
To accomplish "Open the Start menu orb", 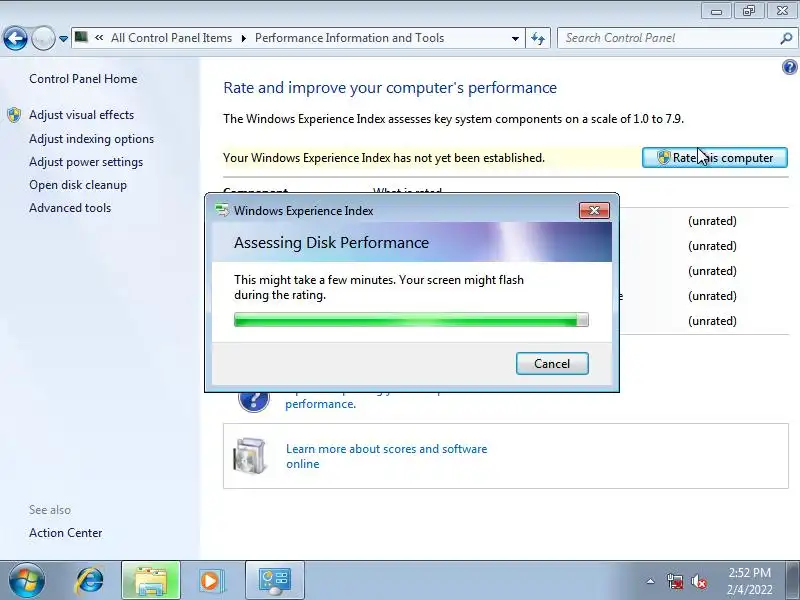I will [27, 580].
